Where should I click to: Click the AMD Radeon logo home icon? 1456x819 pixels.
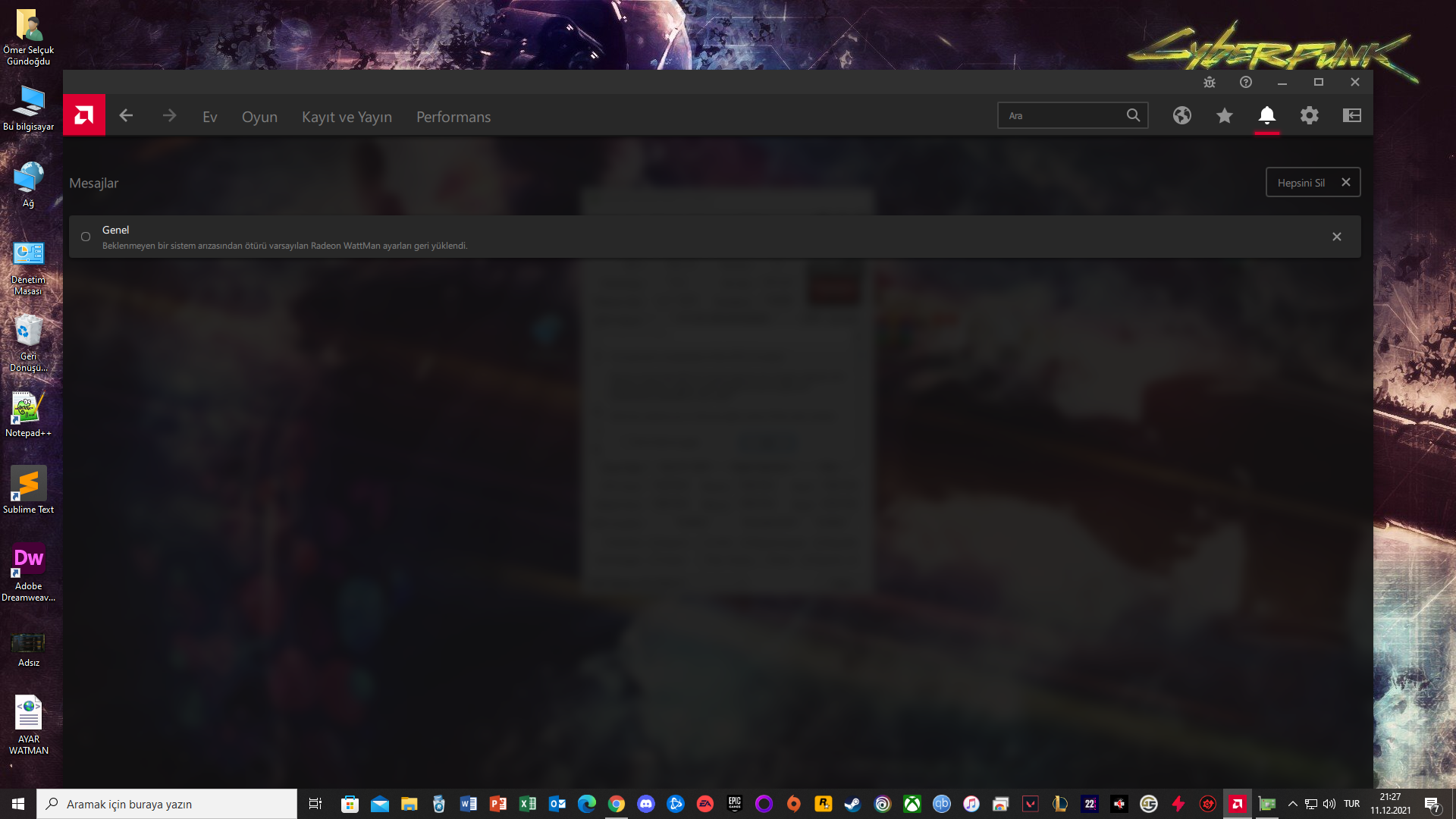click(84, 115)
